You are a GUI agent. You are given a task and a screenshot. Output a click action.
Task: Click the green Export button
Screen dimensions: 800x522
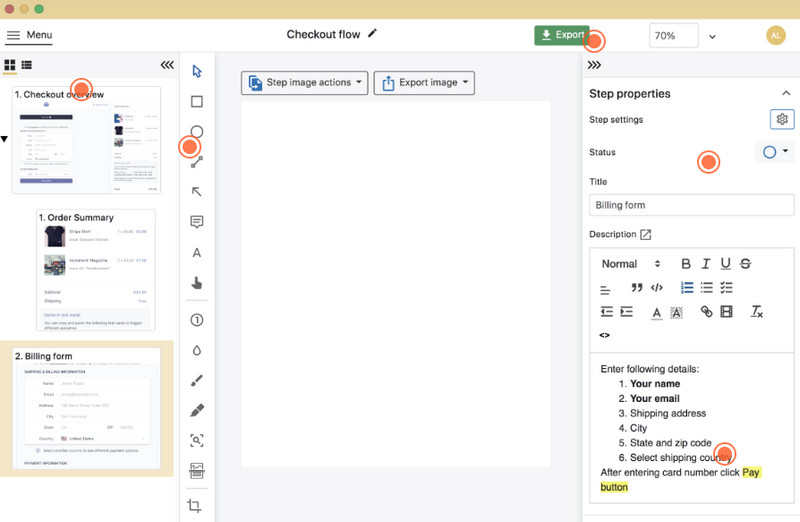(561, 35)
